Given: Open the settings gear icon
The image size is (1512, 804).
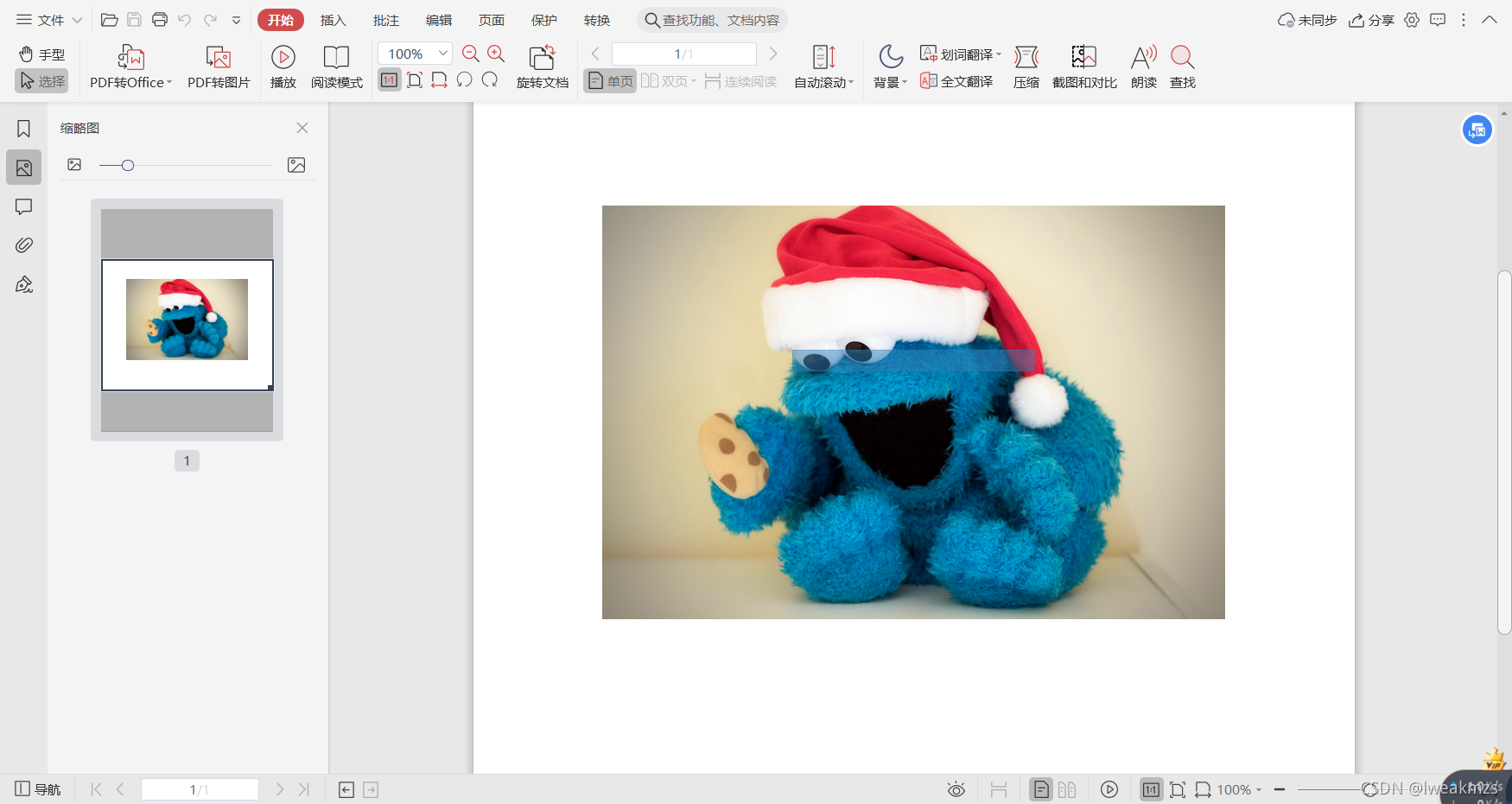Looking at the screenshot, I should pos(1412,20).
